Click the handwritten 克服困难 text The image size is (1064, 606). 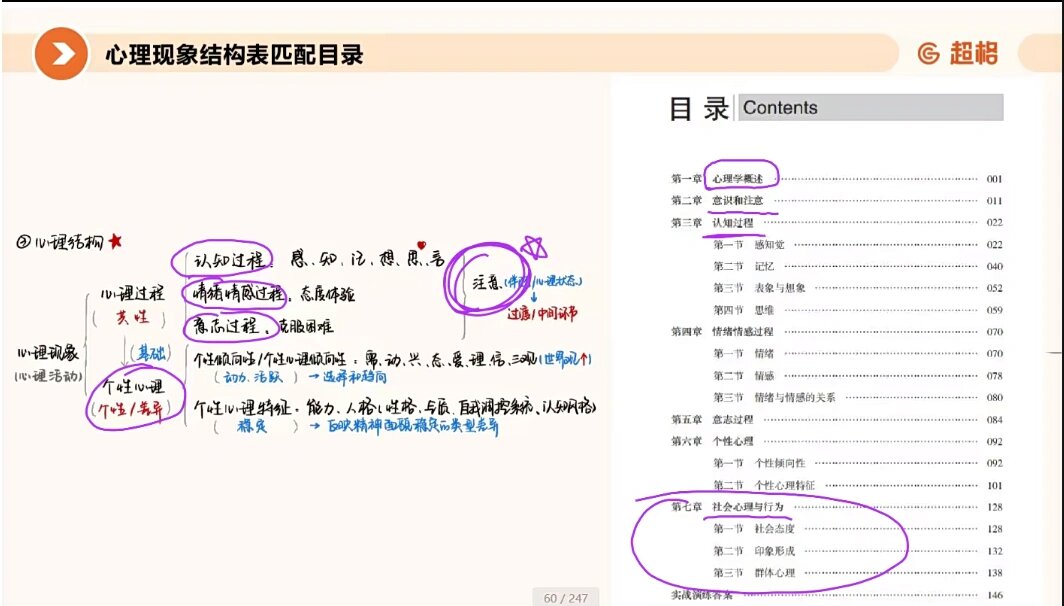pos(306,326)
